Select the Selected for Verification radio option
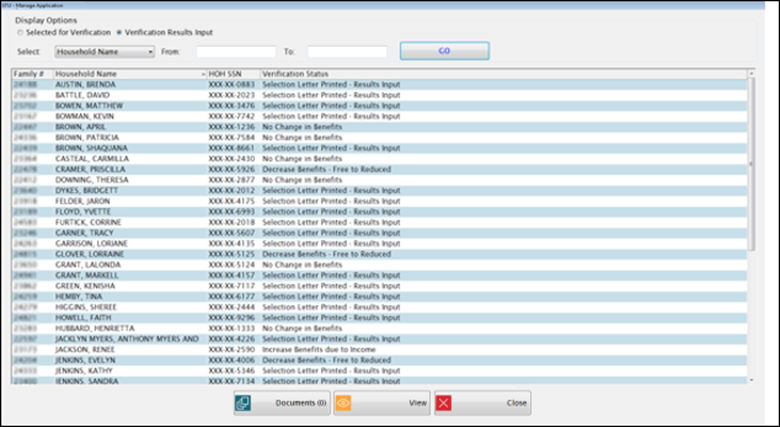Screen dimensions: 780x427 pyautogui.click(x=20, y=32)
